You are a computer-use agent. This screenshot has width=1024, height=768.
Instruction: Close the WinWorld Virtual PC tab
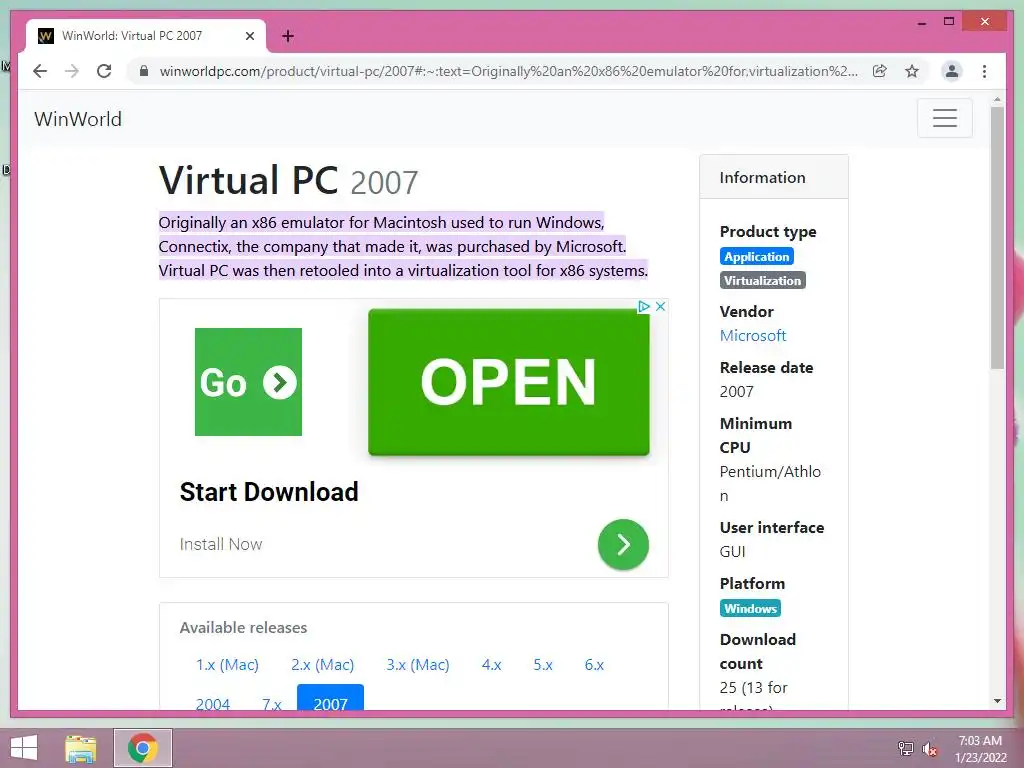point(249,36)
